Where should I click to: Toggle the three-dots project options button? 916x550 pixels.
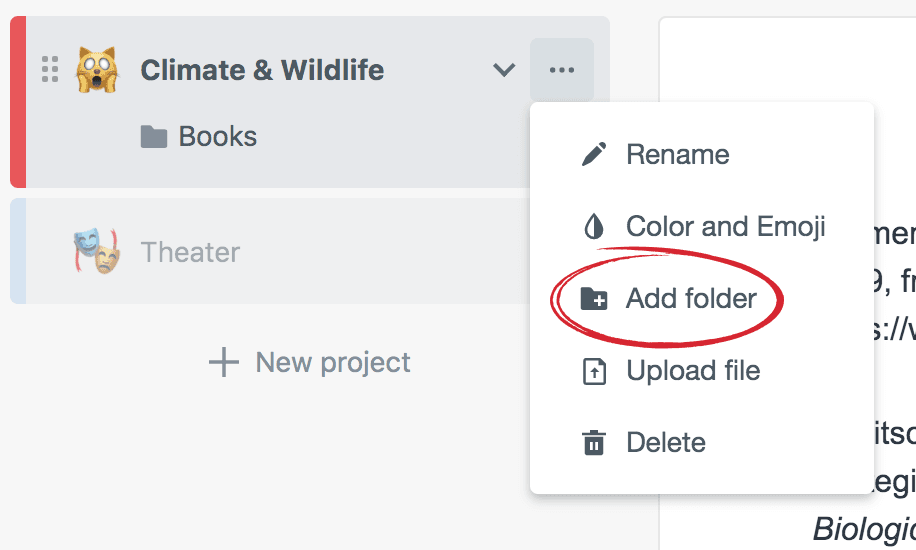tap(562, 70)
